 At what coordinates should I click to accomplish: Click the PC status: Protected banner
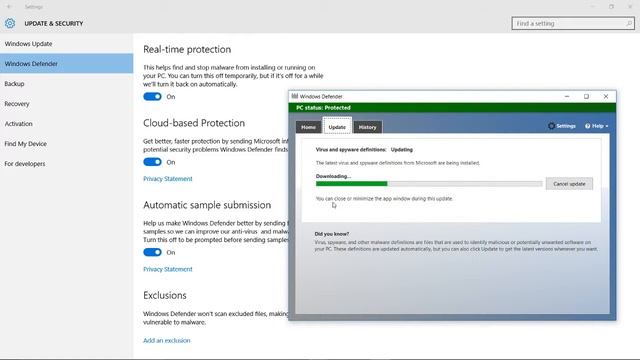point(452,108)
